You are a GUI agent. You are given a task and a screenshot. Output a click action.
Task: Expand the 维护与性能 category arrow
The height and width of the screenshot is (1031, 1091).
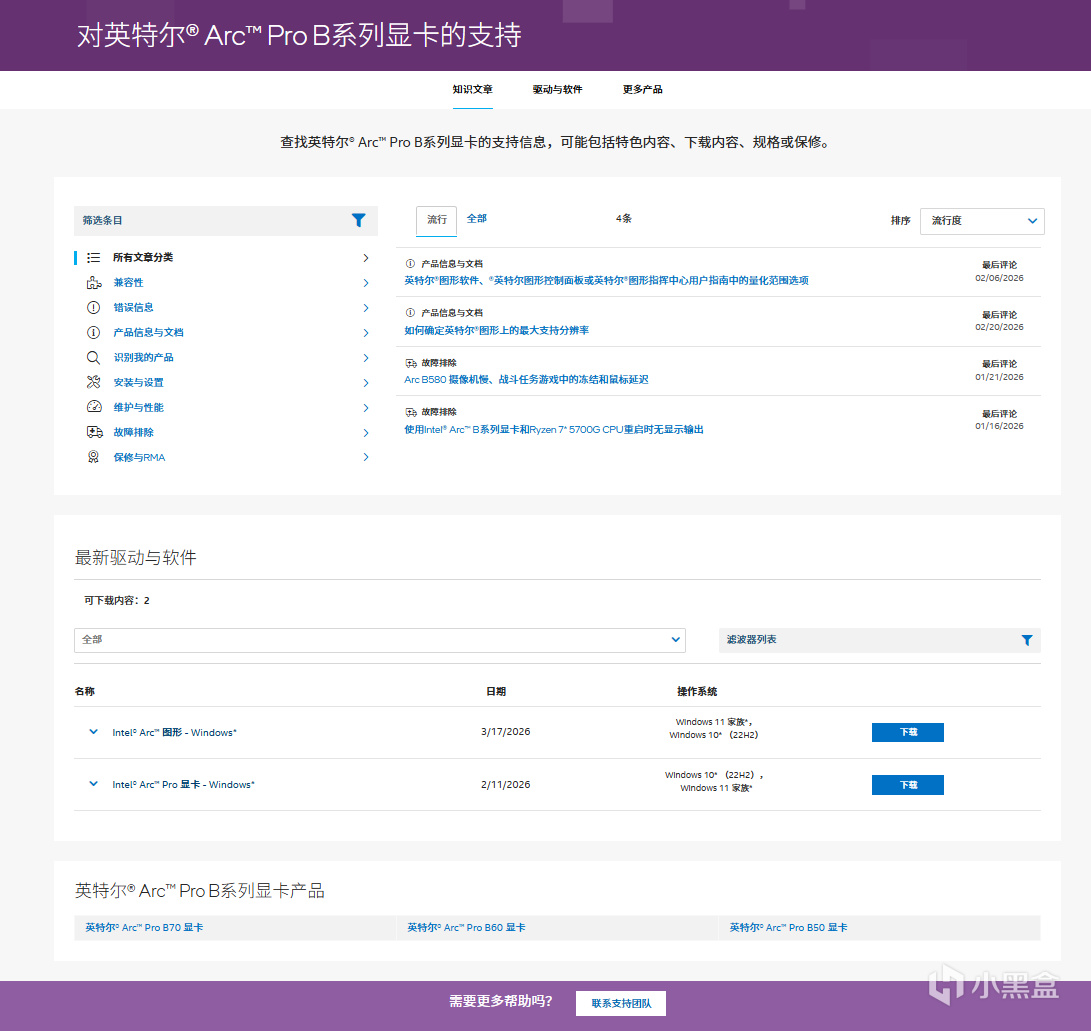click(x=366, y=408)
